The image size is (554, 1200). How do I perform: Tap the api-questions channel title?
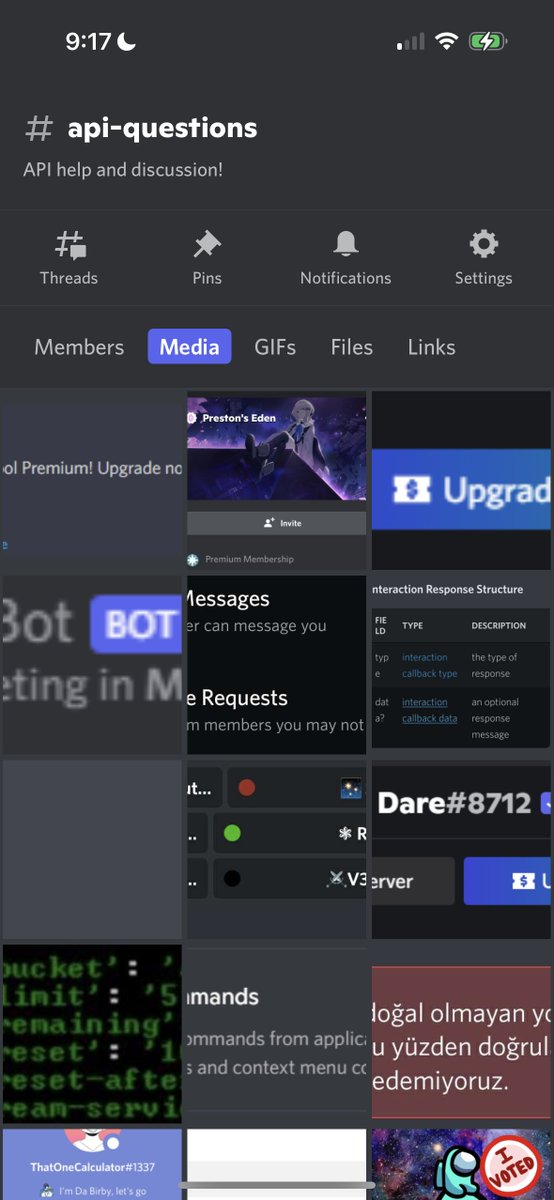[x=162, y=128]
